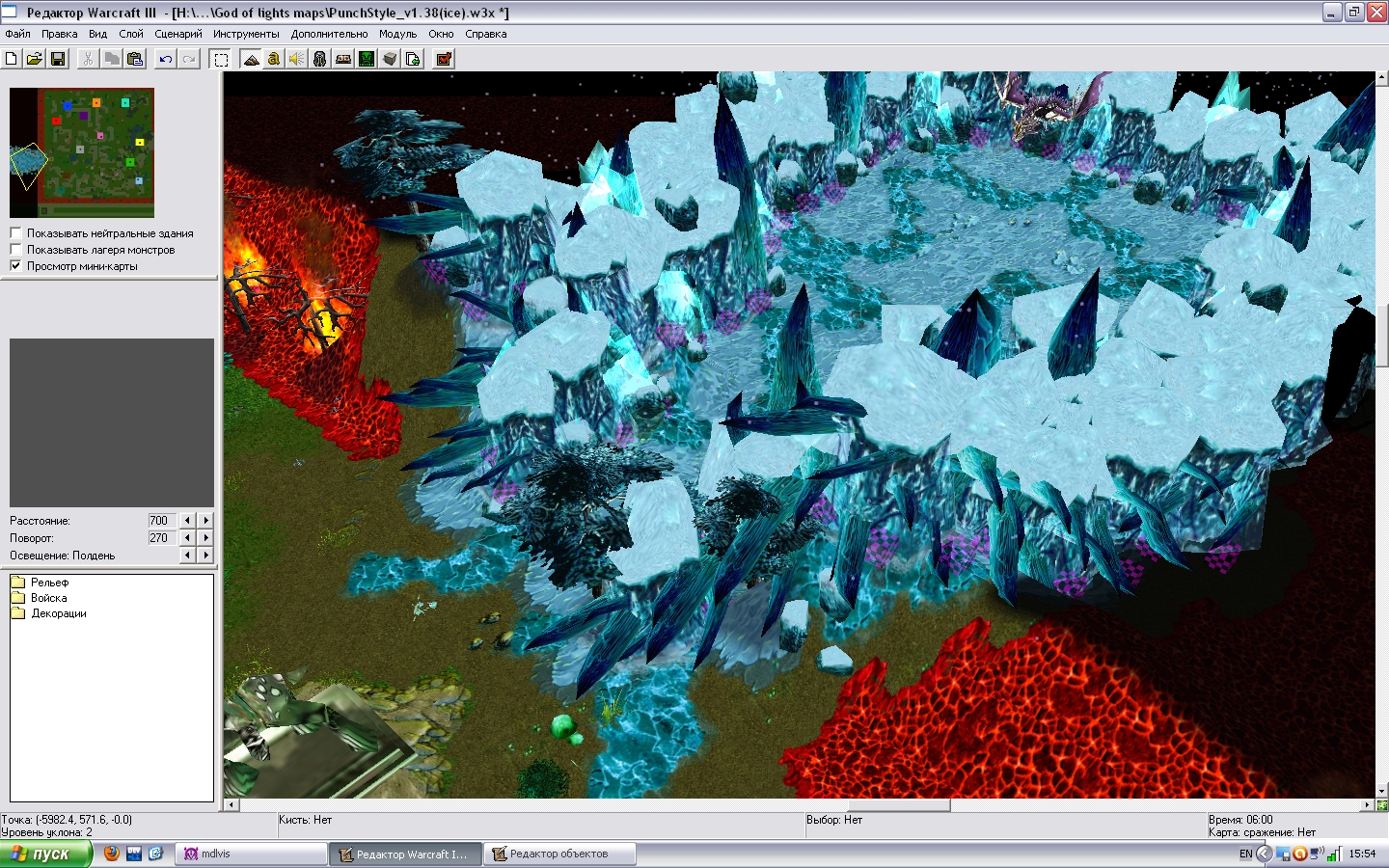Viewport: 1389px width, 868px height.
Task: Click the EN language indicator
Action: click(x=1245, y=854)
